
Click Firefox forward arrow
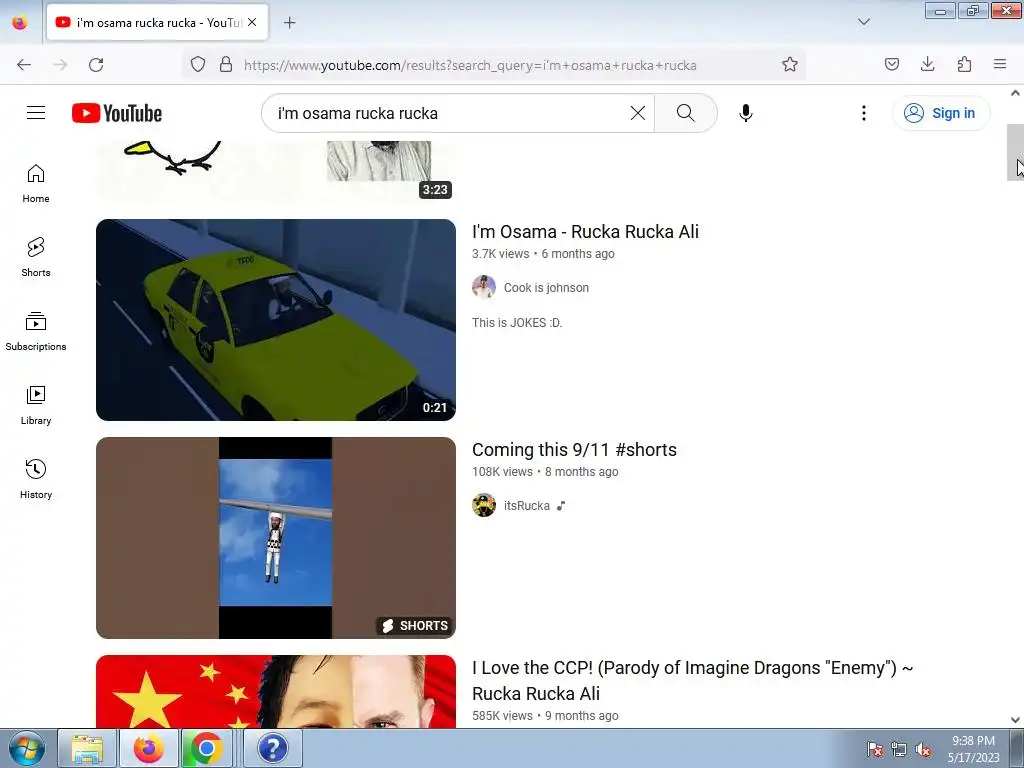tap(60, 65)
